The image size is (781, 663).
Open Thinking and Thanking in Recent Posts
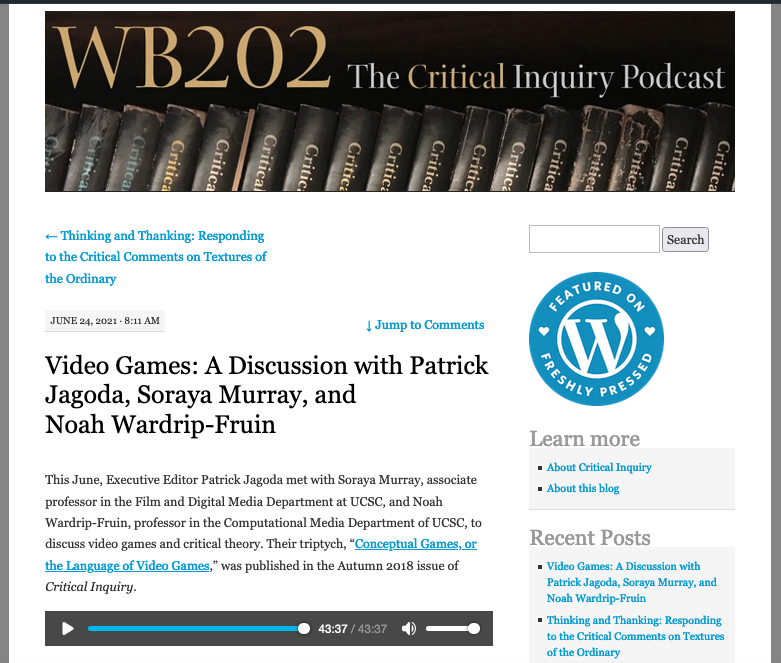point(635,636)
